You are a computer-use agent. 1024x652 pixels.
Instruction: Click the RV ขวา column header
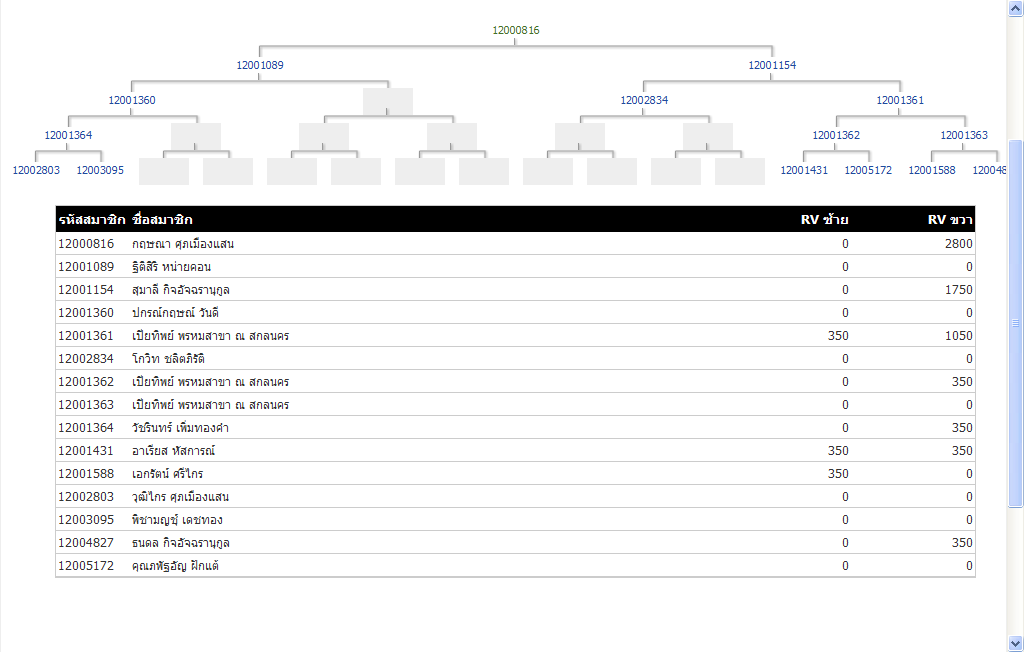click(949, 219)
